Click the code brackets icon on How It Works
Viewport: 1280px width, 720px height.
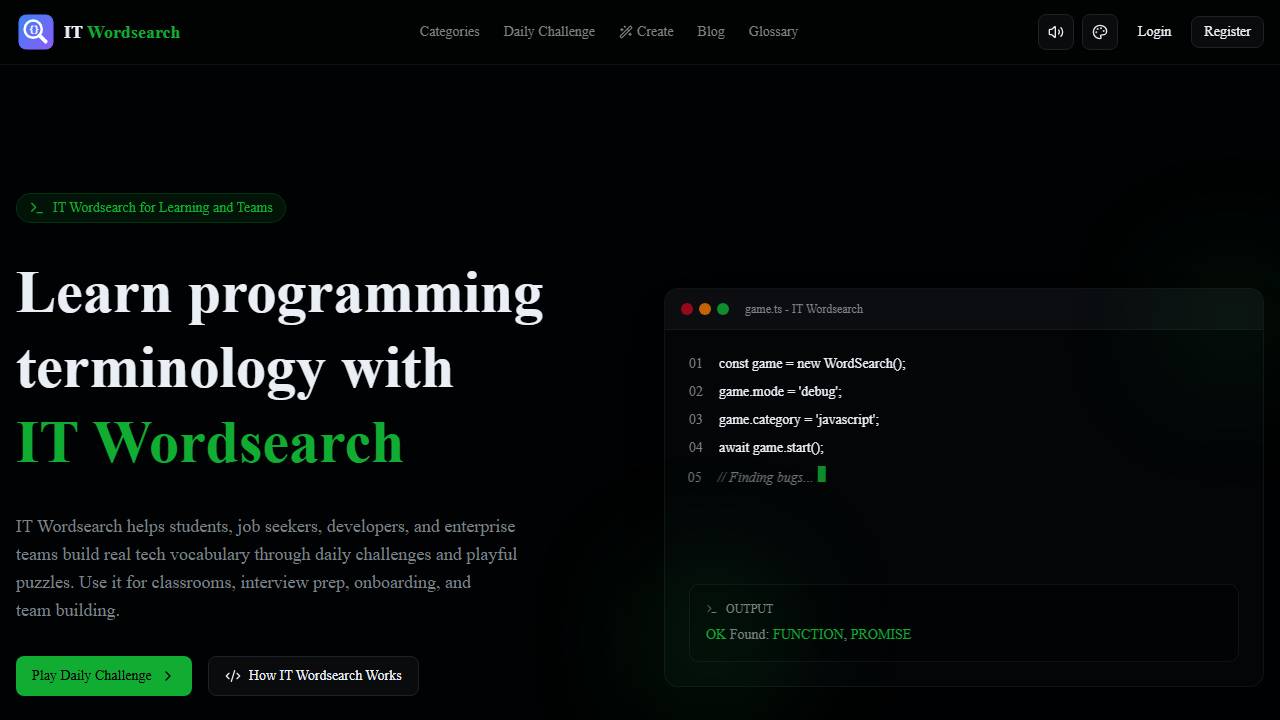click(233, 676)
